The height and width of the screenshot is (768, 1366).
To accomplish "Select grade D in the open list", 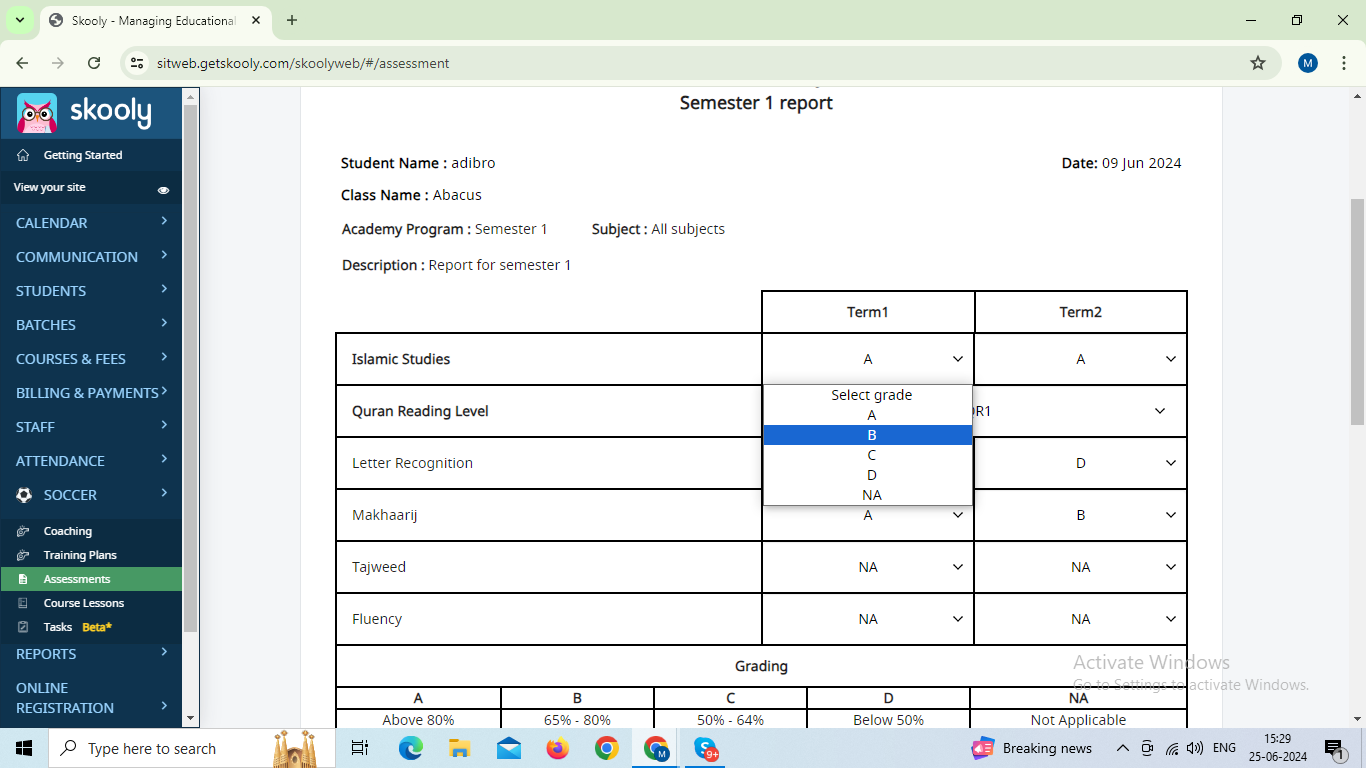I will click(868, 475).
